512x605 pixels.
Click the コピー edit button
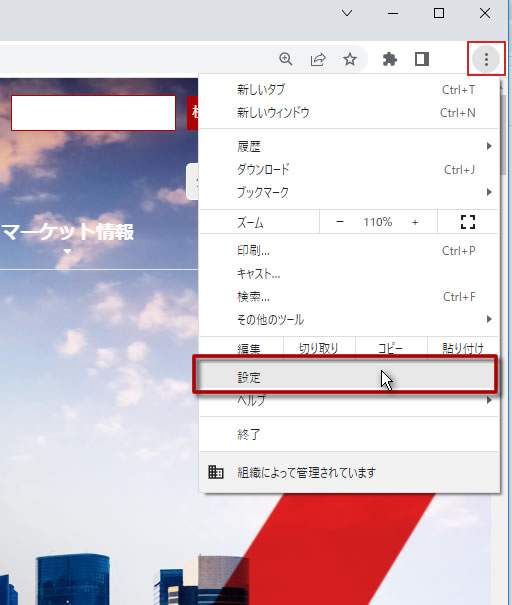pyautogui.click(x=391, y=348)
